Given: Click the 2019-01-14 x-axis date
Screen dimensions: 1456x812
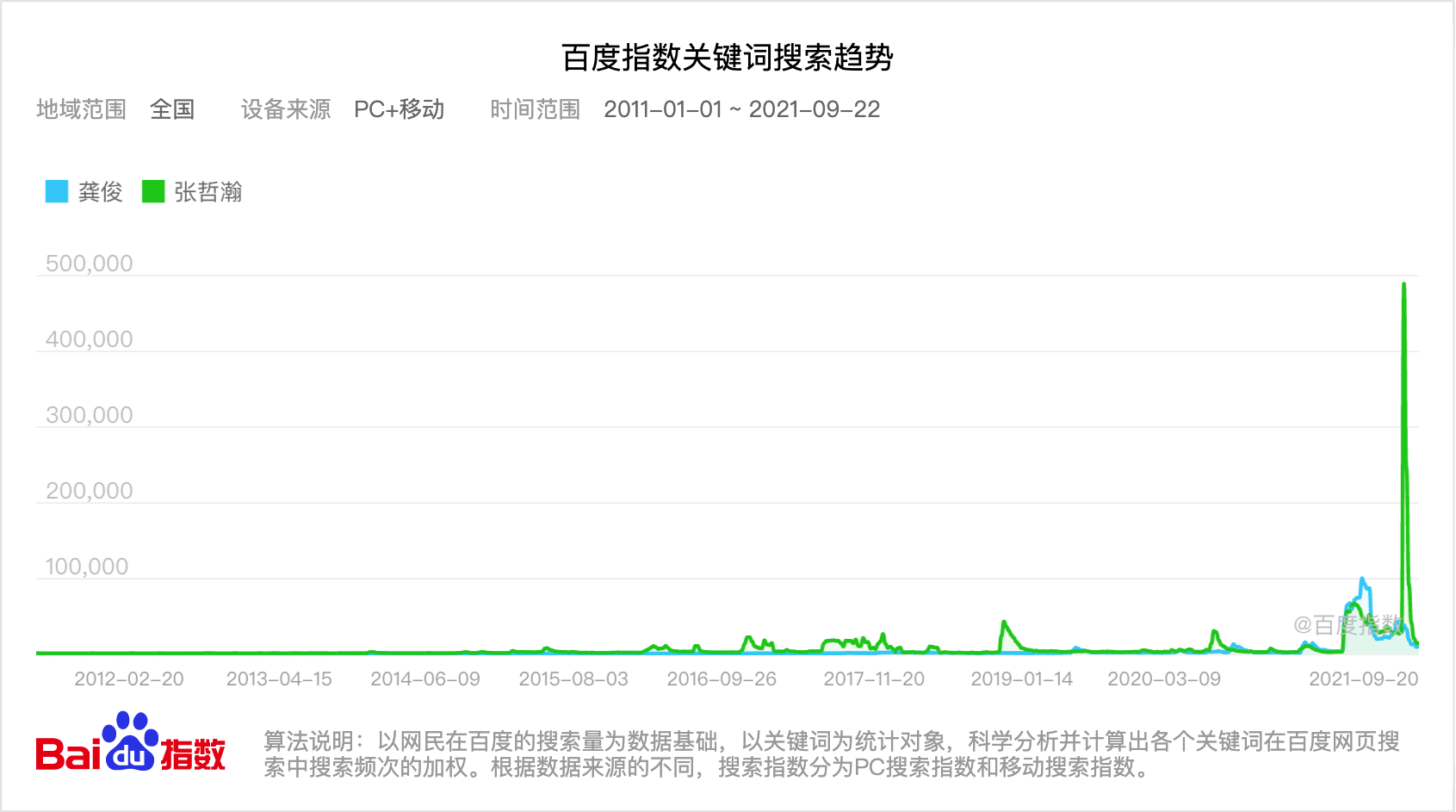Looking at the screenshot, I should pos(1022,679).
